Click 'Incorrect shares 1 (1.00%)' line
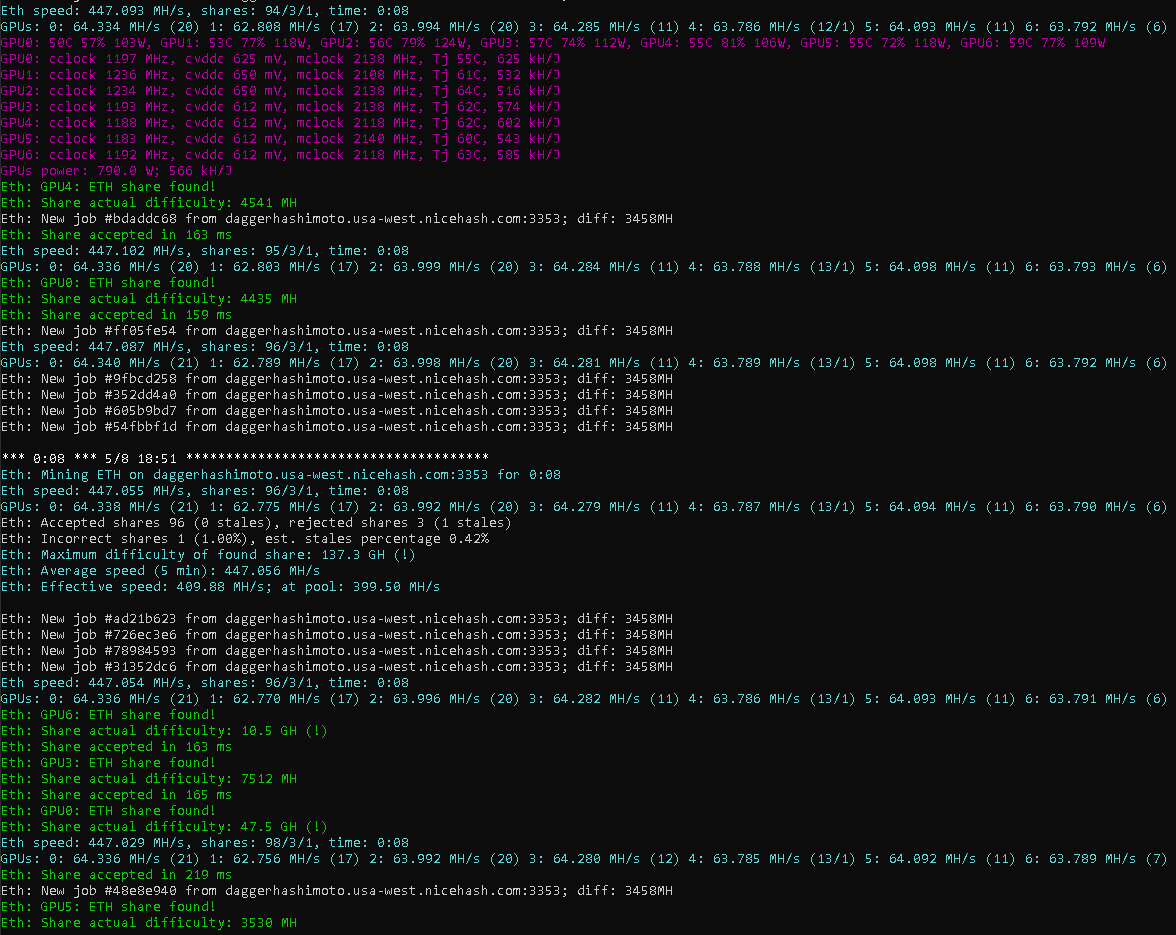The width and height of the screenshot is (1176, 935). [x=244, y=538]
